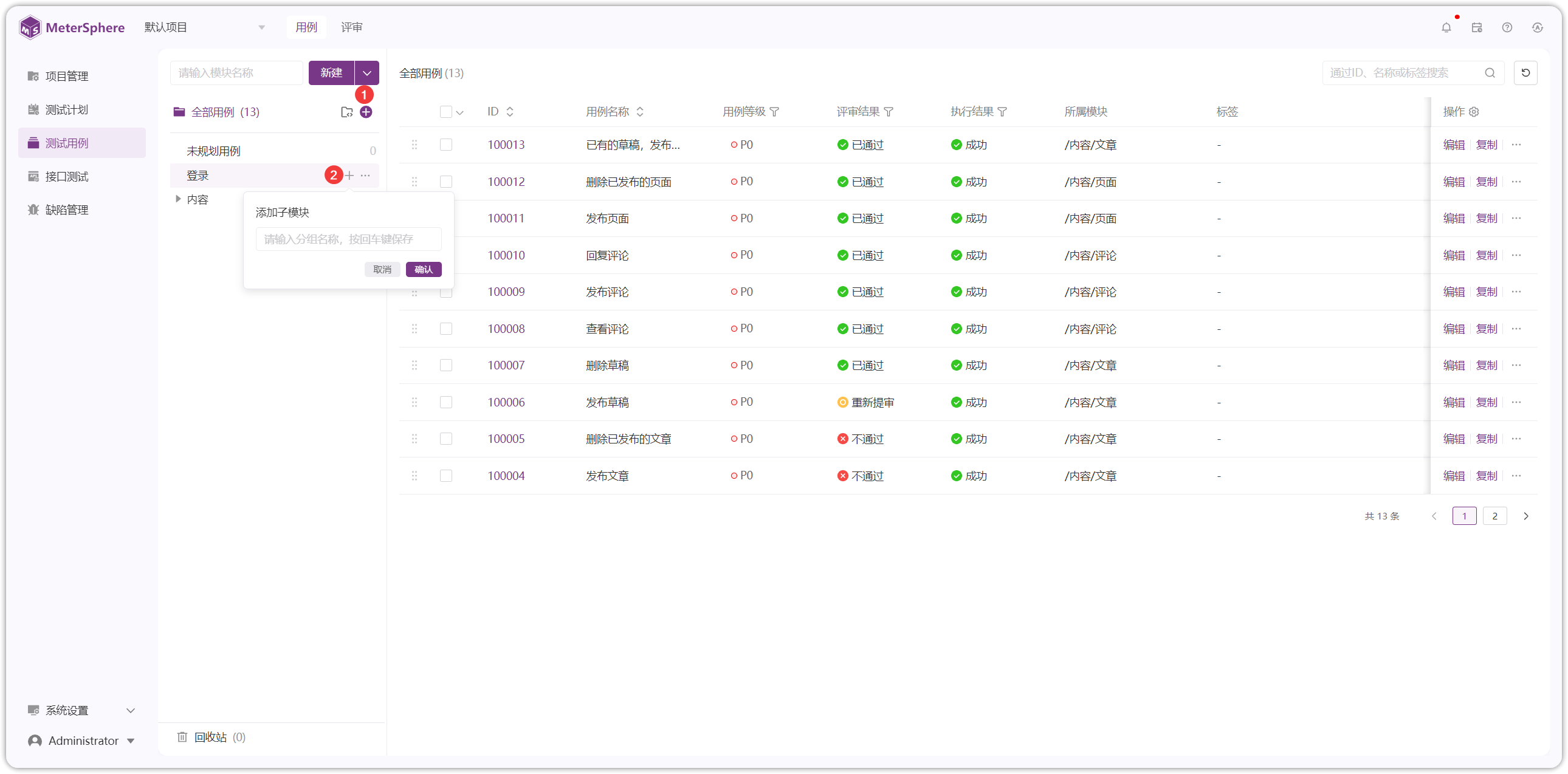Image resolution: width=1568 pixels, height=774 pixels.
Task: Open the more actions dots for case 100008
Action: [x=1516, y=329]
